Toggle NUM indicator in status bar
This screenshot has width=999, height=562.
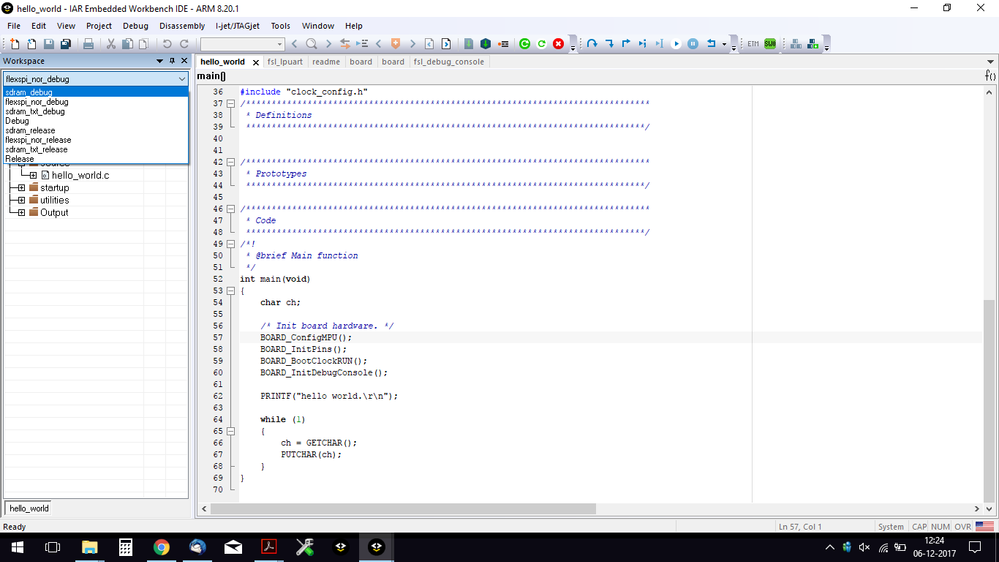(940, 527)
